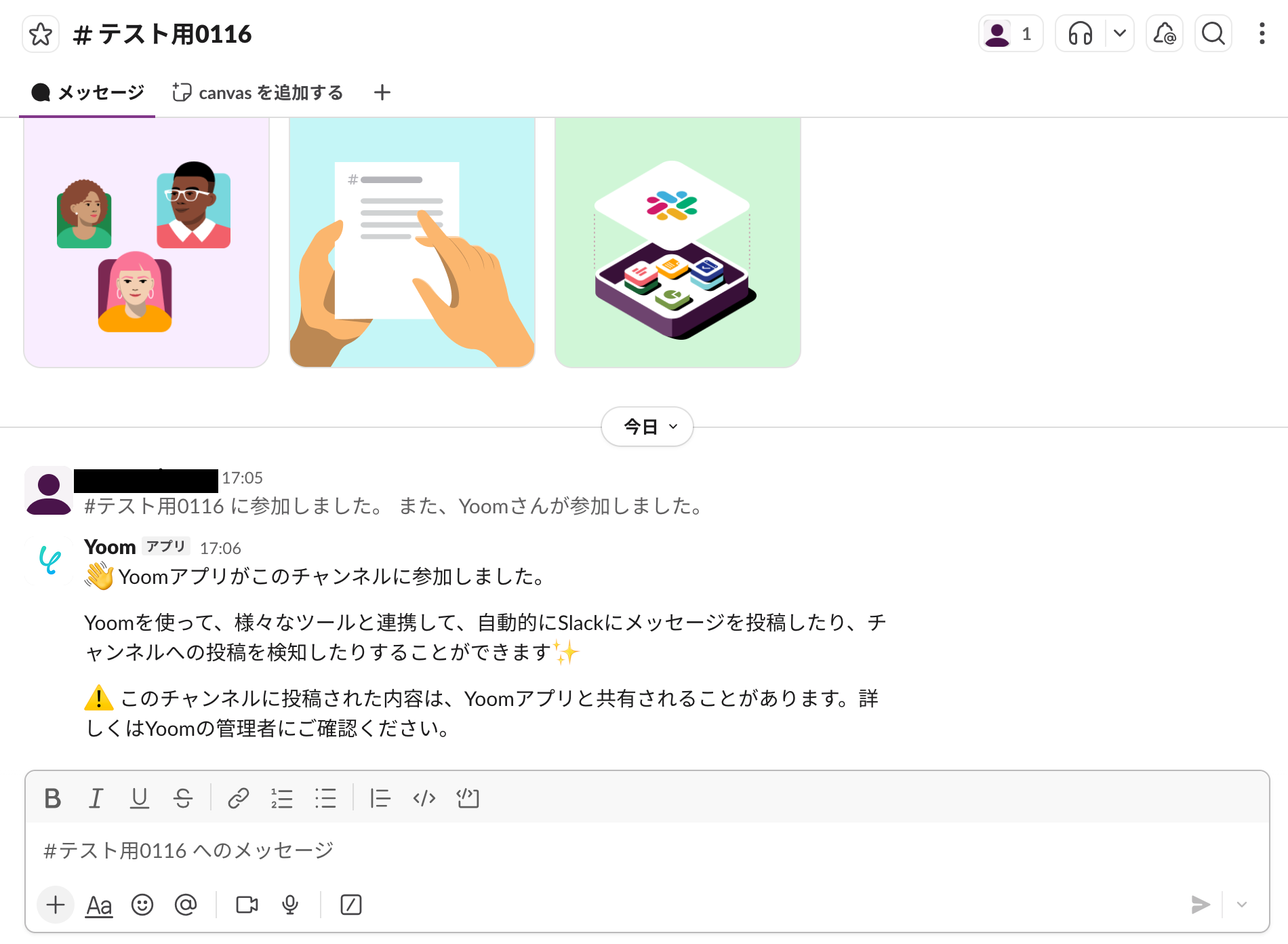Image resolution: width=1288 pixels, height=944 pixels.
Task: Focus the テスト用0116 へのメッセージ input
Action: [647, 850]
